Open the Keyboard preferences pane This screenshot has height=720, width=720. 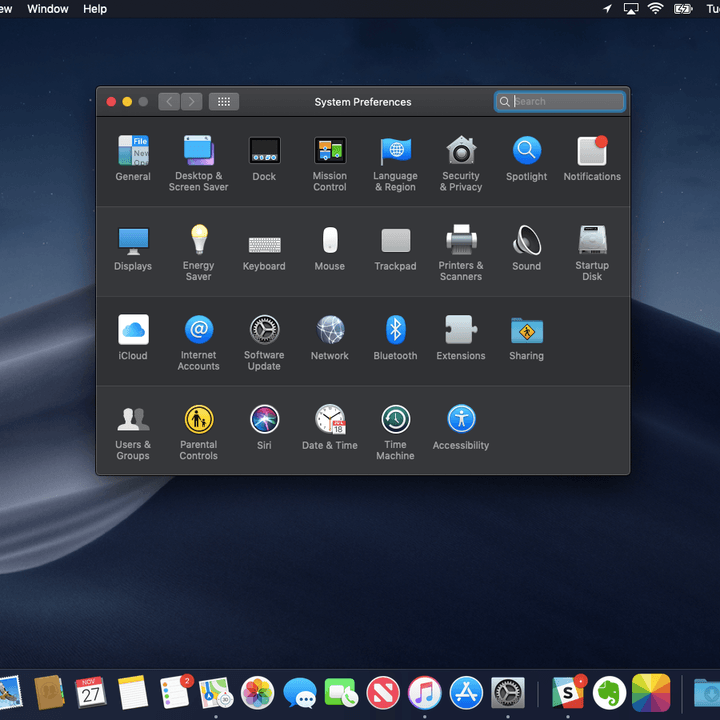tap(264, 253)
